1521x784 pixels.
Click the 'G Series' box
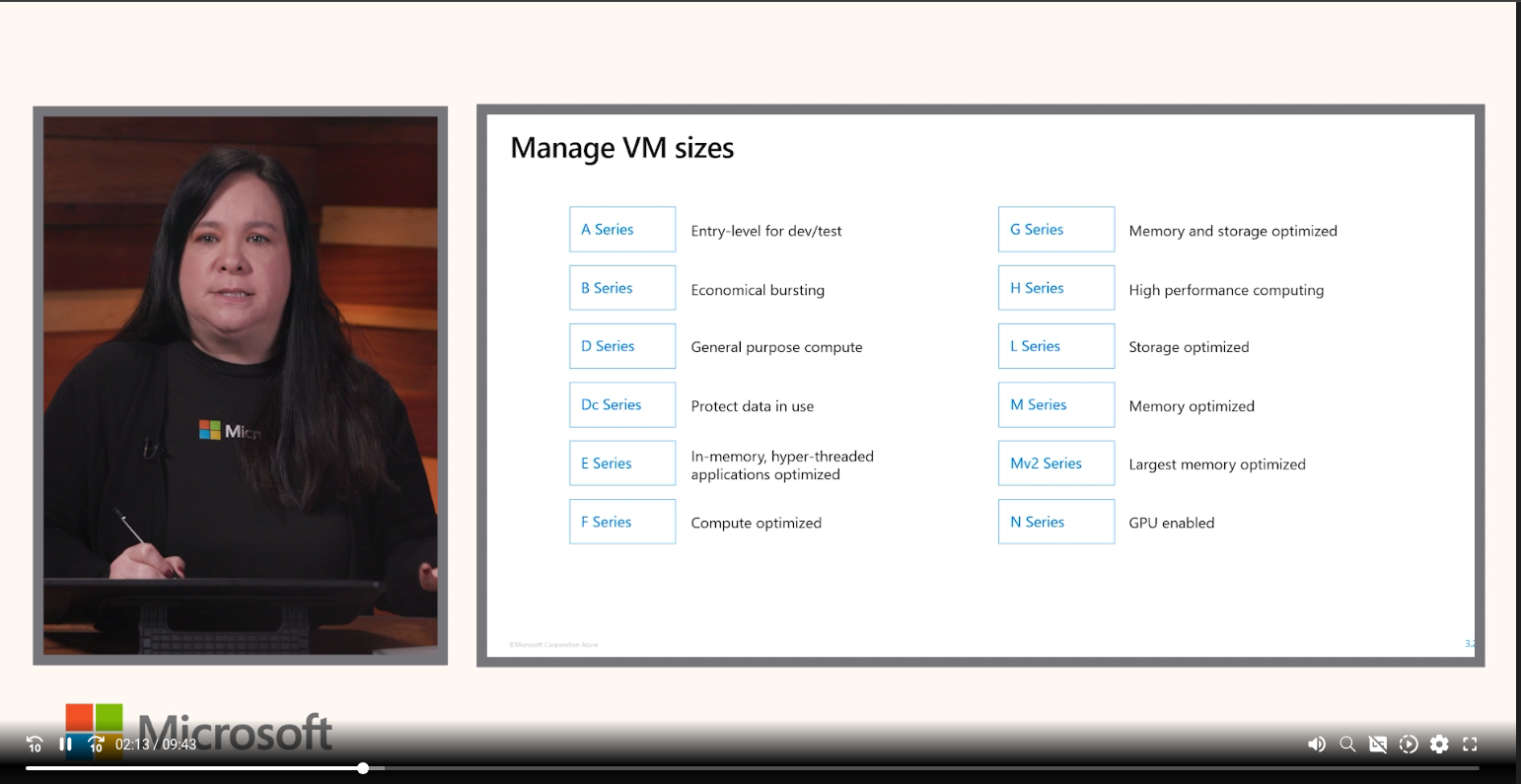[1056, 229]
